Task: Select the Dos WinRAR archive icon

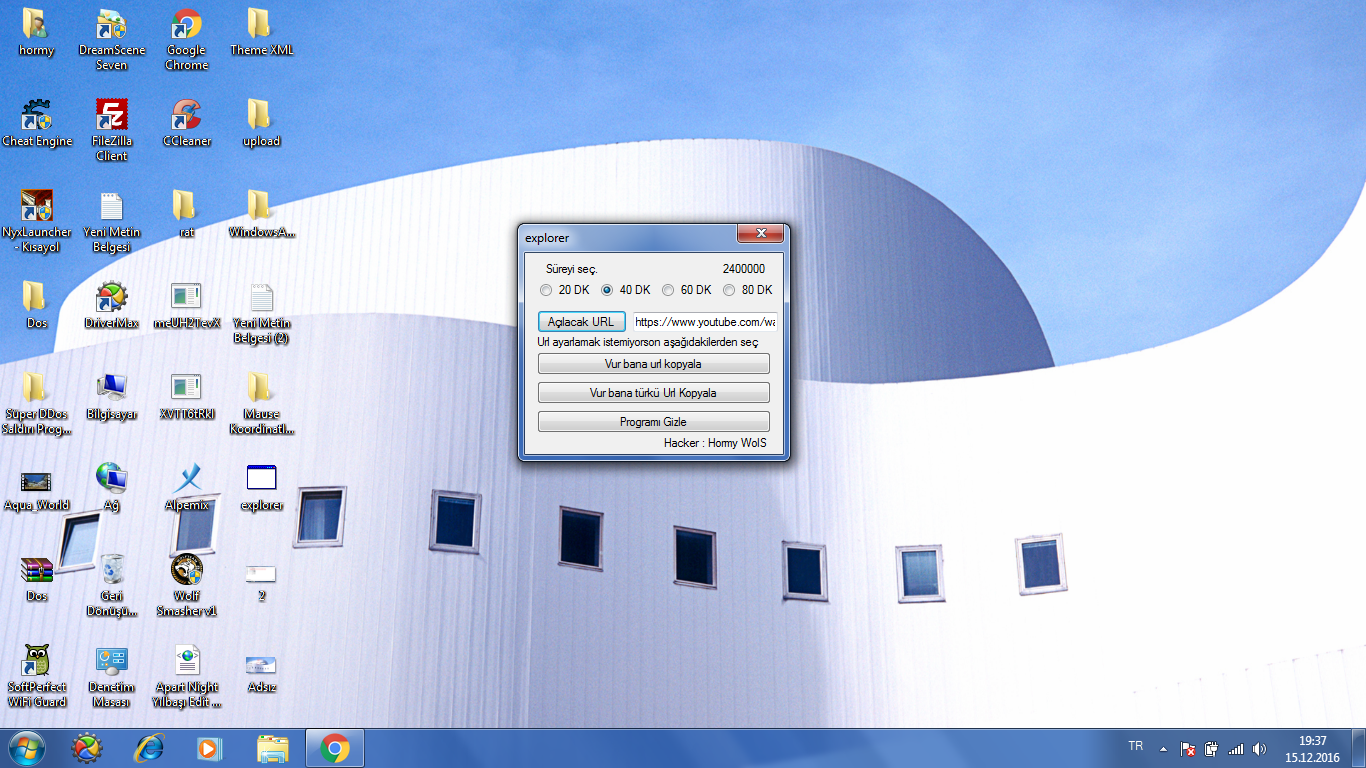Action: [x=37, y=579]
